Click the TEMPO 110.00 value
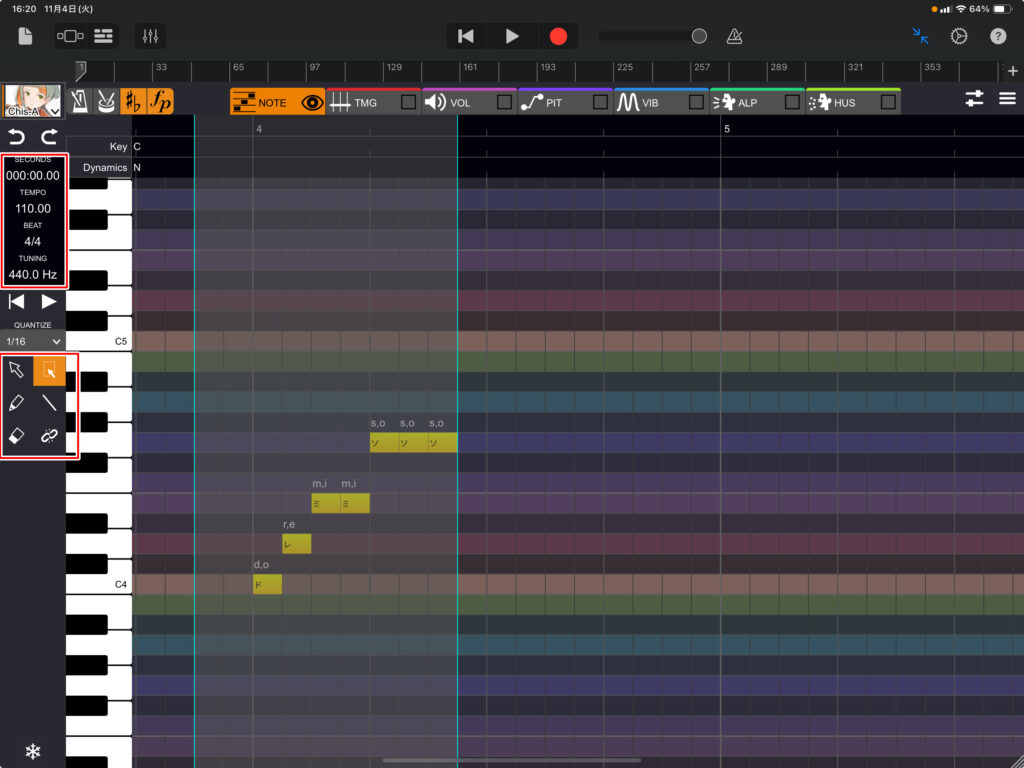 [33, 209]
